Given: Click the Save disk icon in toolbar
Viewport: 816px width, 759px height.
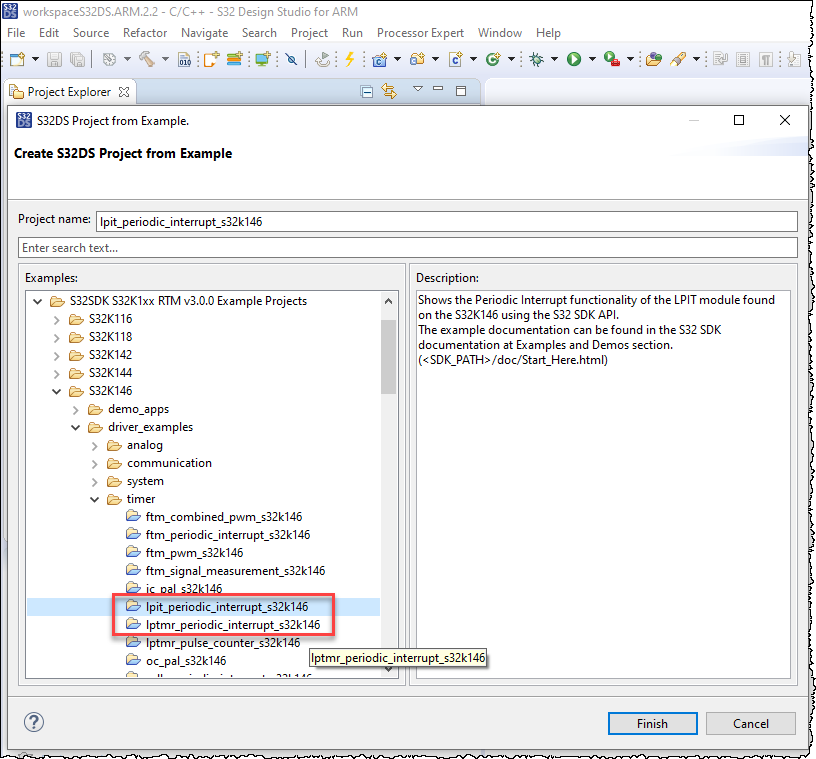Looking at the screenshot, I should pyautogui.click(x=54, y=59).
